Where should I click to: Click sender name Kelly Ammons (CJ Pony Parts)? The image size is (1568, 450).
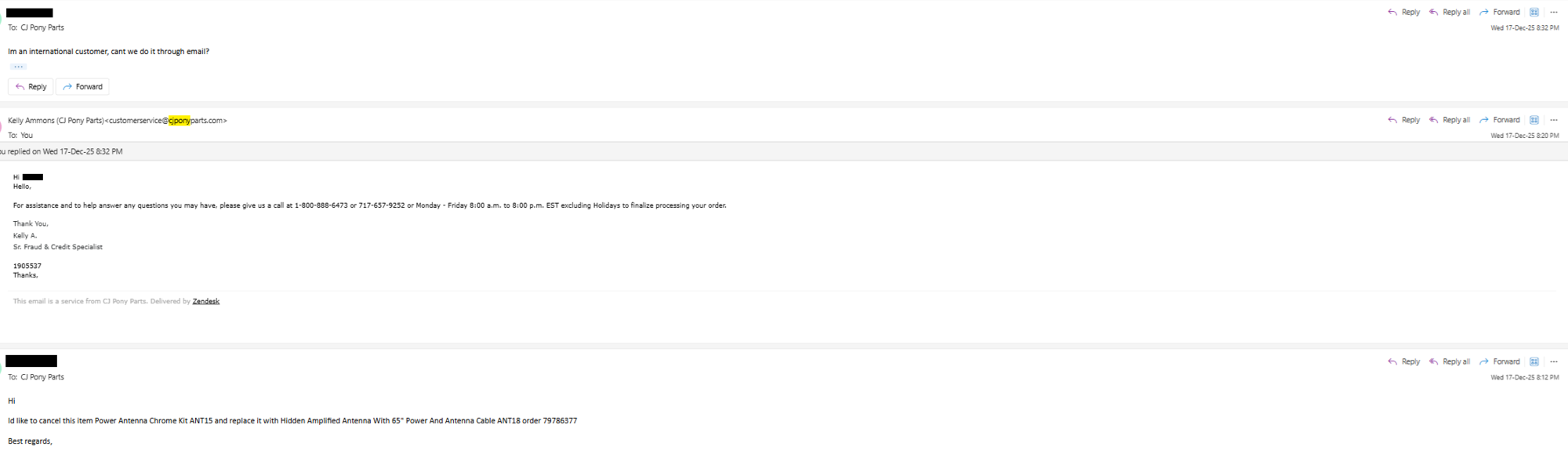(55, 121)
